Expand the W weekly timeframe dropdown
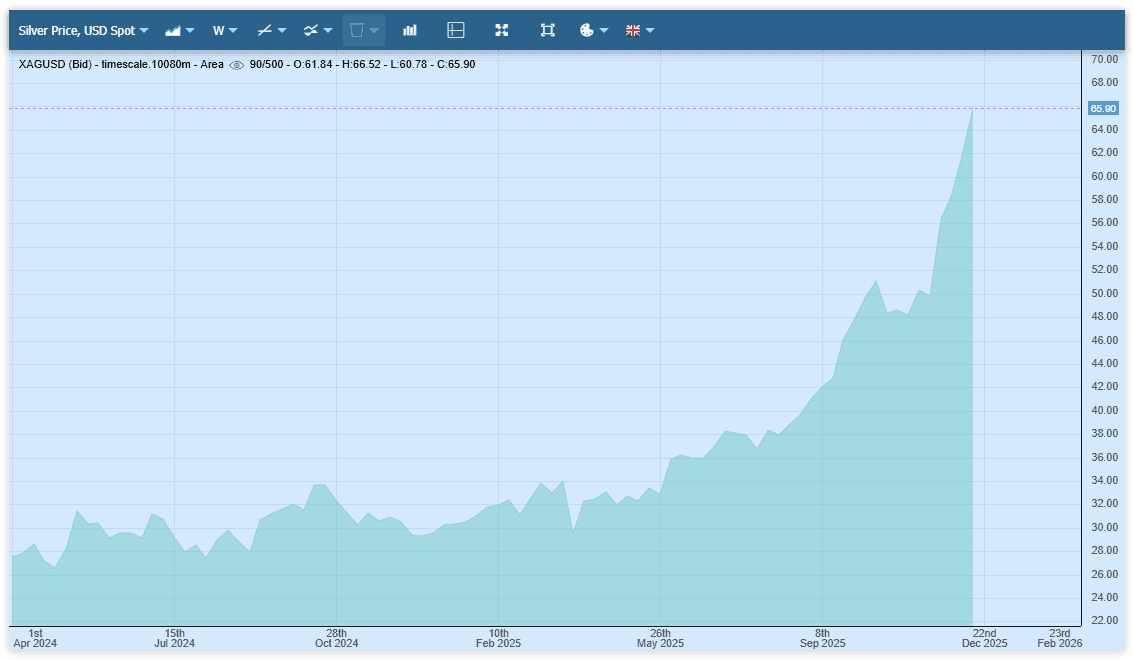Viewport: 1133px width, 660px height. (225, 31)
